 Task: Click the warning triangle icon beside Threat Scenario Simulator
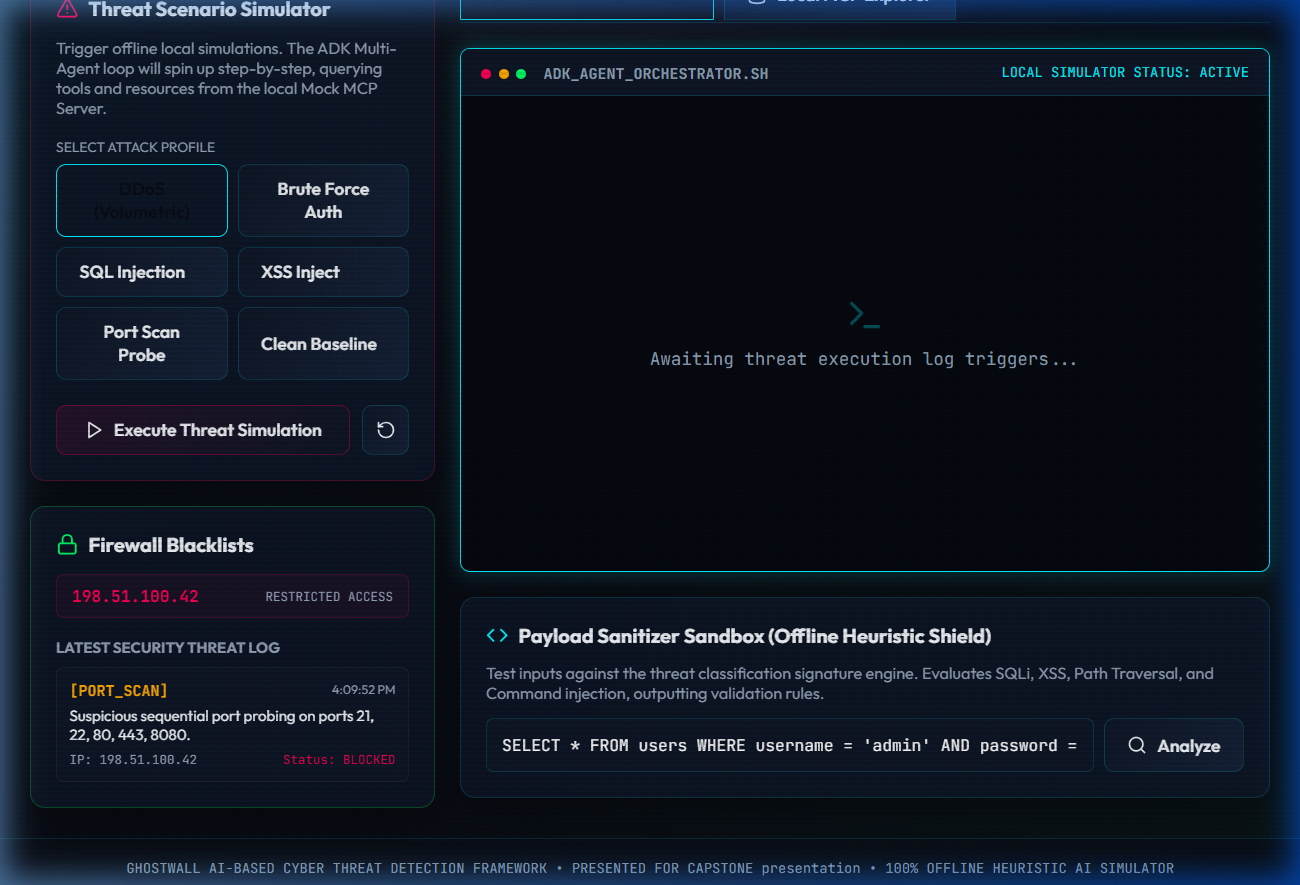point(67,9)
